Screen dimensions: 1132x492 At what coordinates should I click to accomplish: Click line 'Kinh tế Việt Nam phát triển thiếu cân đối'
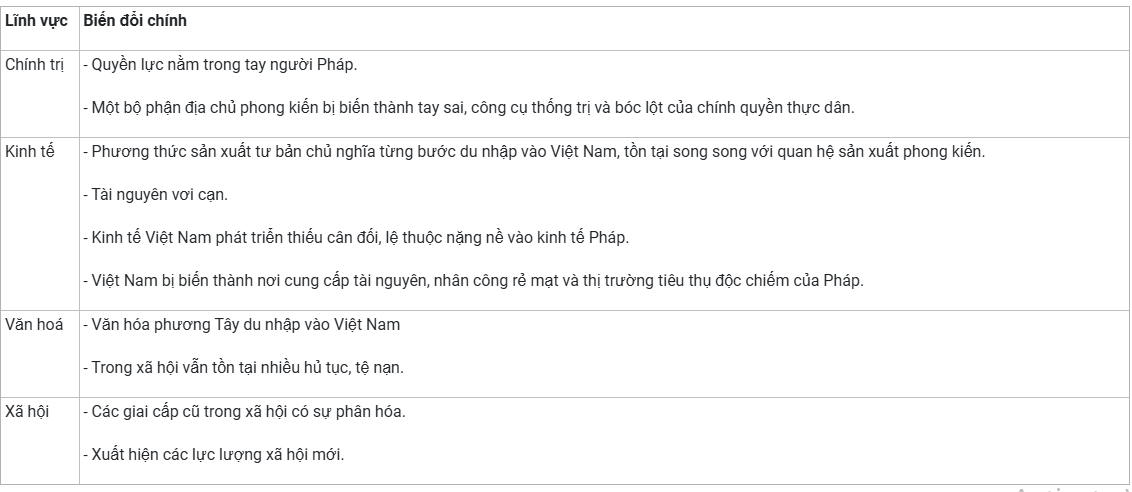click(x=356, y=238)
